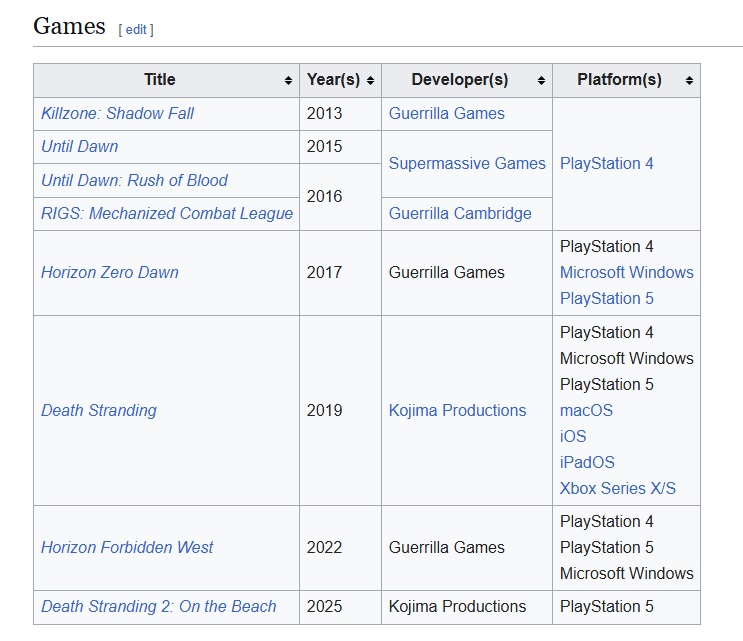Viewport: 743px width, 641px height.
Task: Select PlayStation 4 text in Death Stranding row
Action: tap(607, 333)
